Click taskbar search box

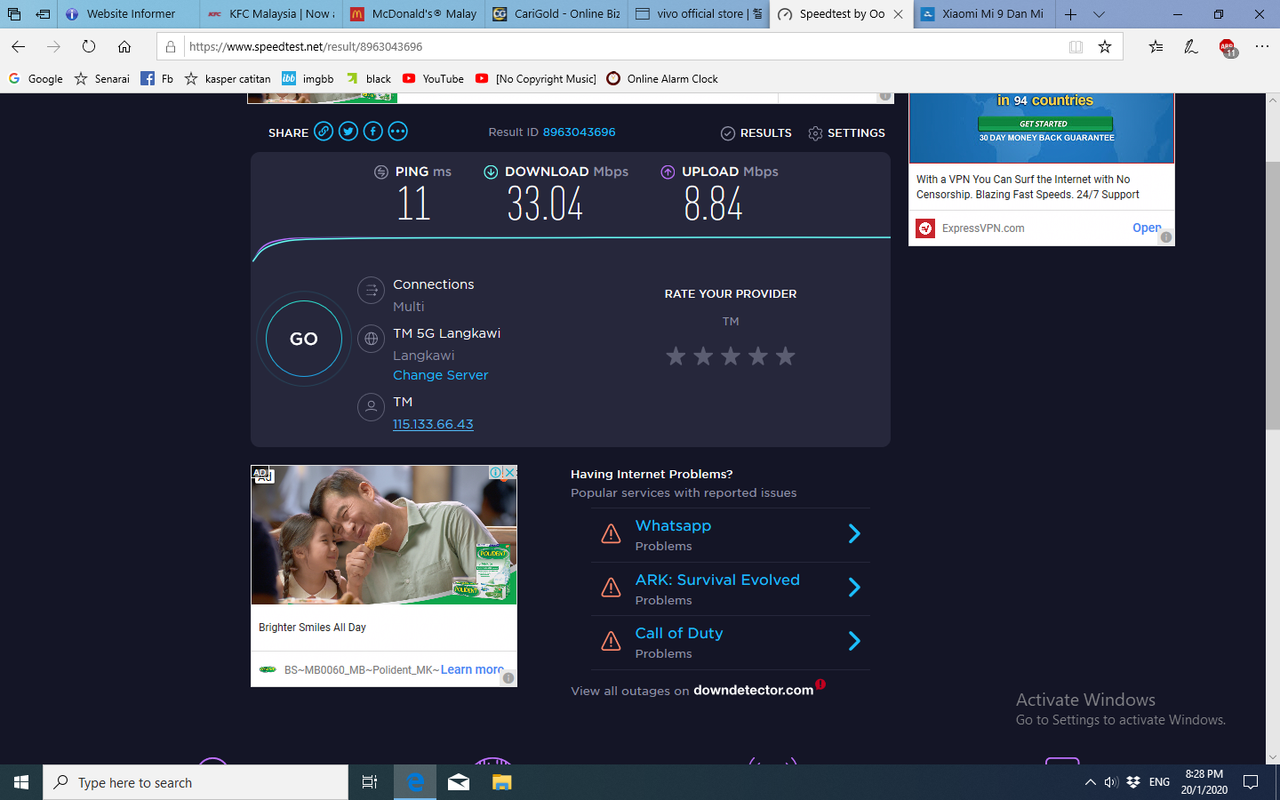[195, 782]
